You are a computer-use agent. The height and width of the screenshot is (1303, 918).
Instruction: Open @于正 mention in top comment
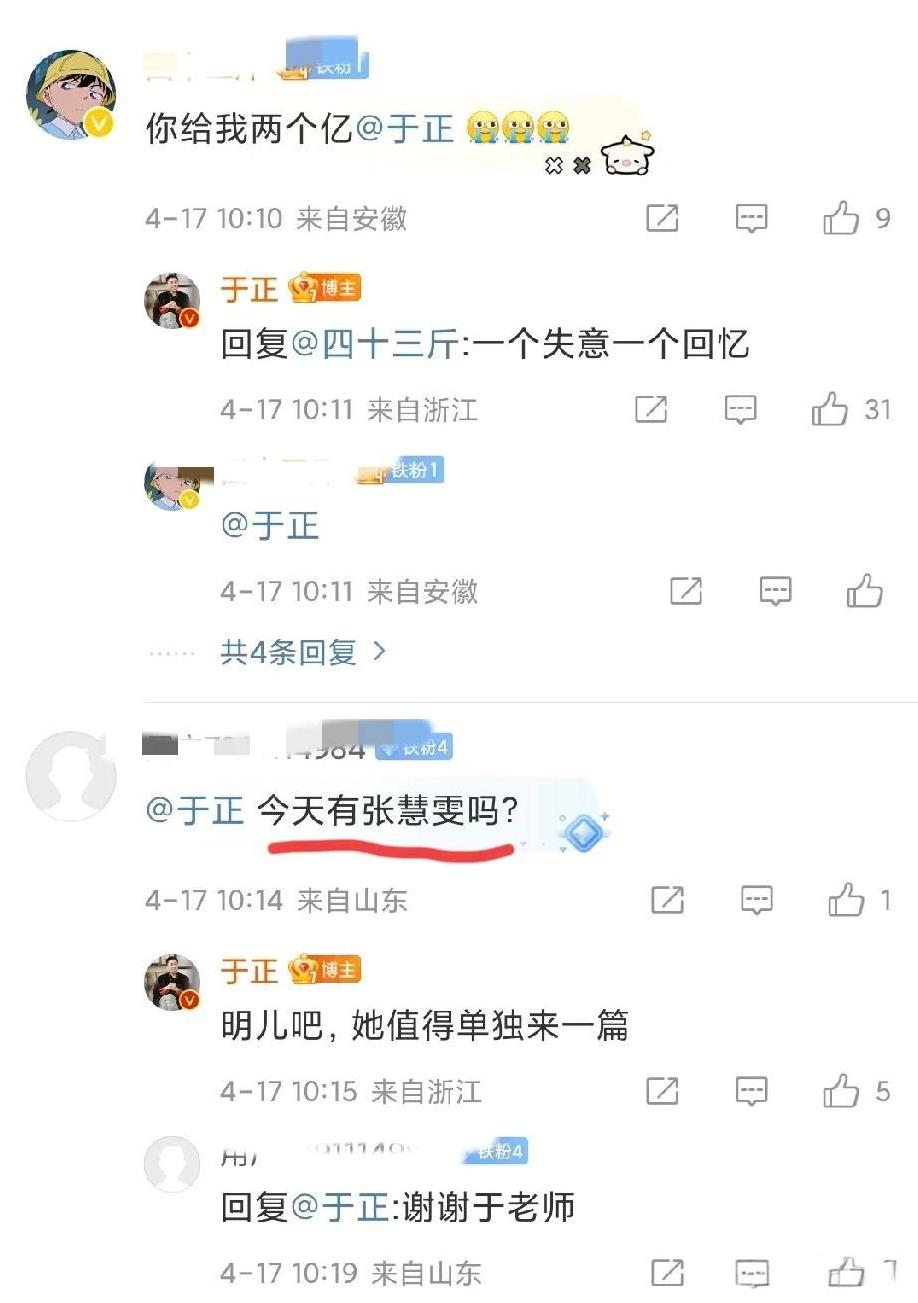(x=405, y=128)
